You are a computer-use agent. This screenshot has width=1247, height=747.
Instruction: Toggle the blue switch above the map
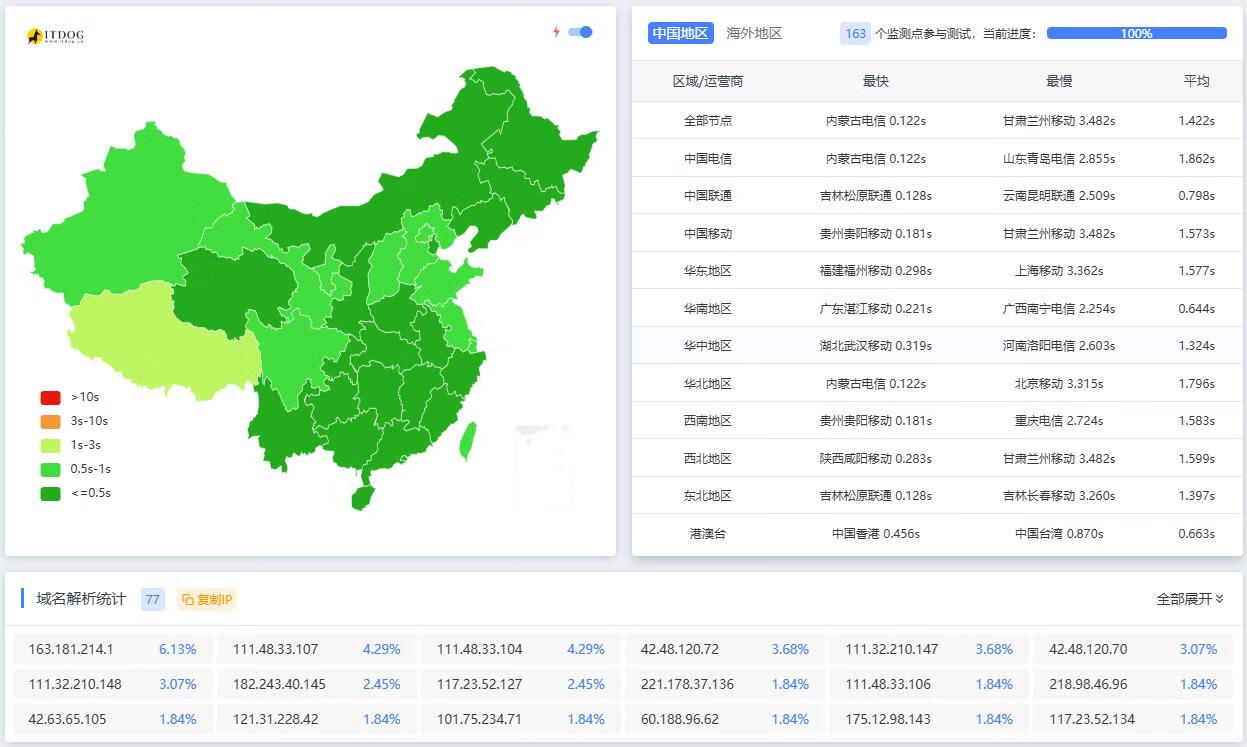click(x=580, y=32)
